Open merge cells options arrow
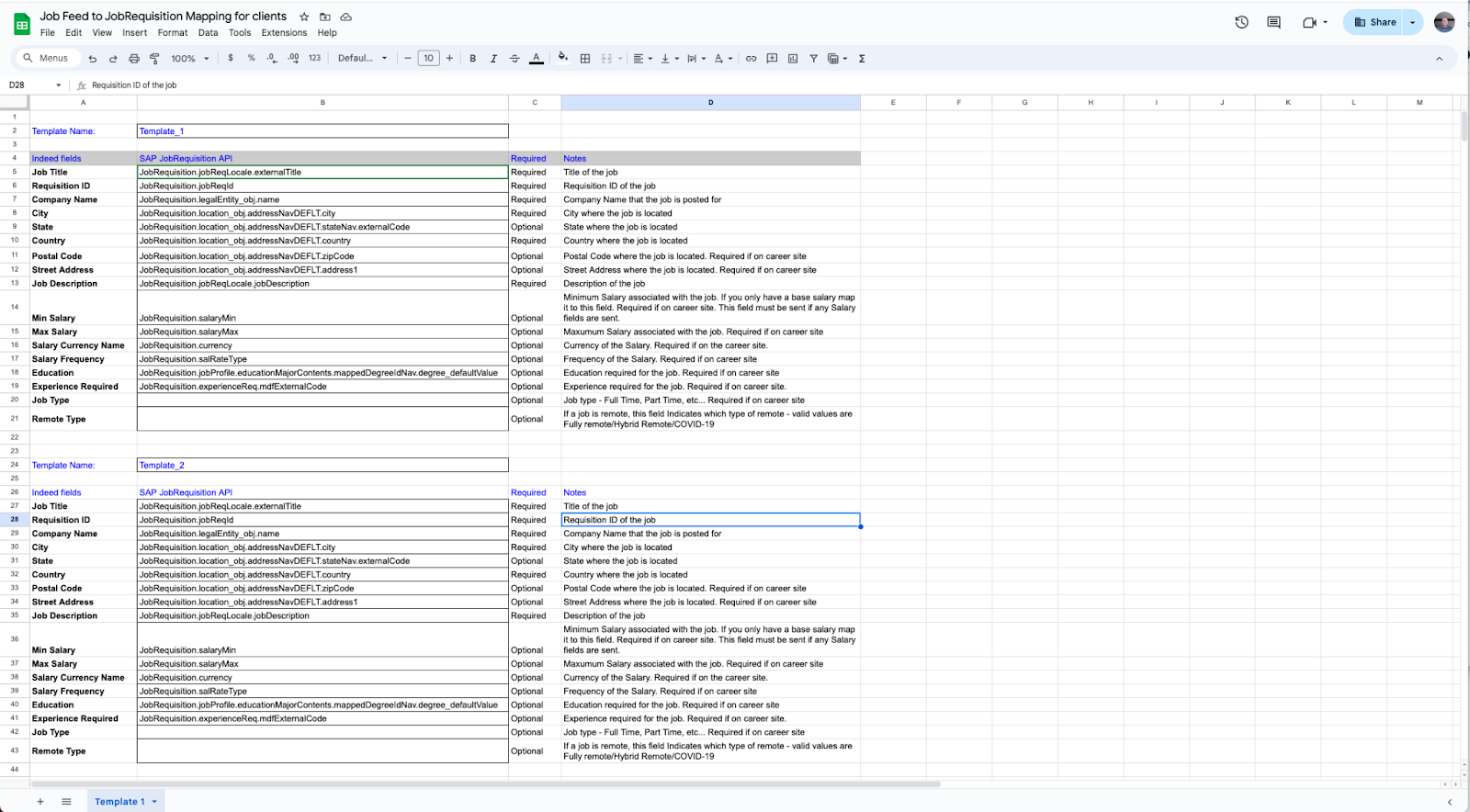This screenshot has height=812, width=1470. pyautogui.click(x=620, y=59)
